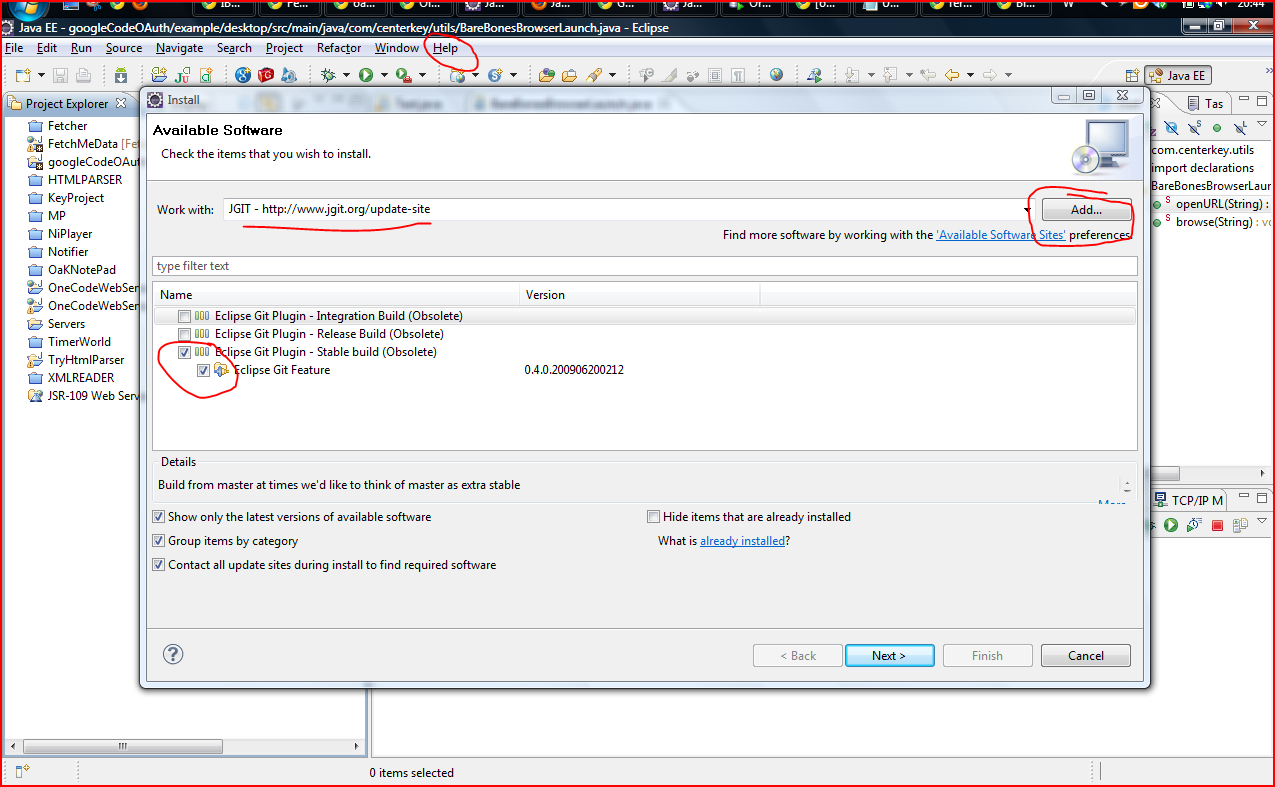Open the already installed link

(742, 541)
